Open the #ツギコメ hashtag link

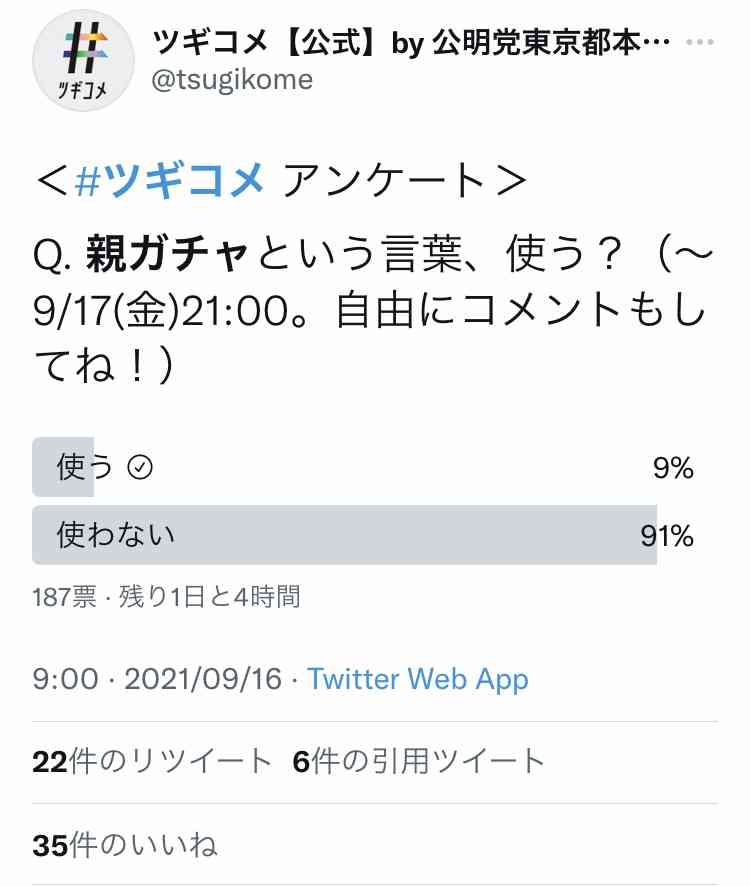pos(170,181)
